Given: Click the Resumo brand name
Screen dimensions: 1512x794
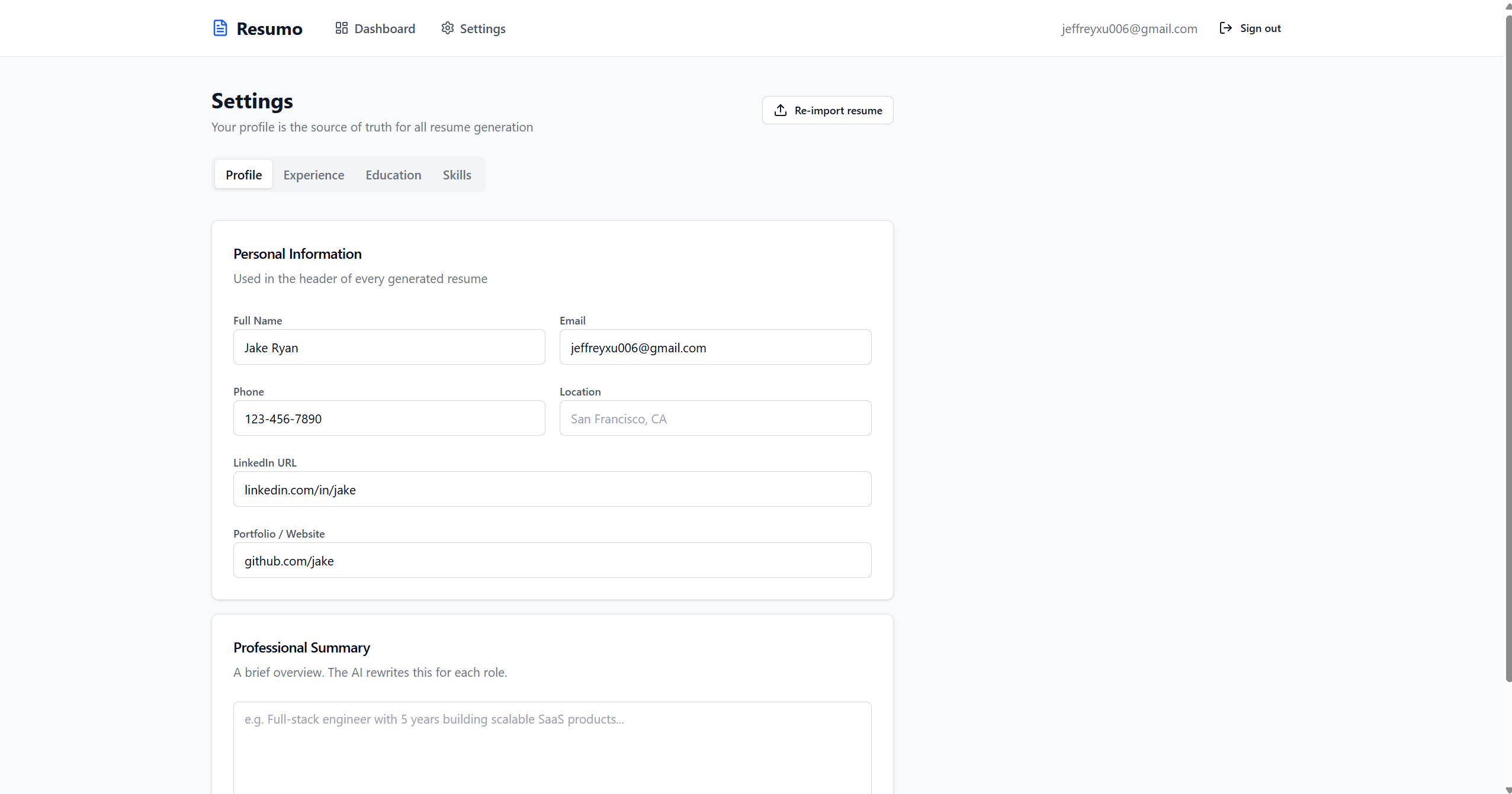Looking at the screenshot, I should [x=269, y=28].
